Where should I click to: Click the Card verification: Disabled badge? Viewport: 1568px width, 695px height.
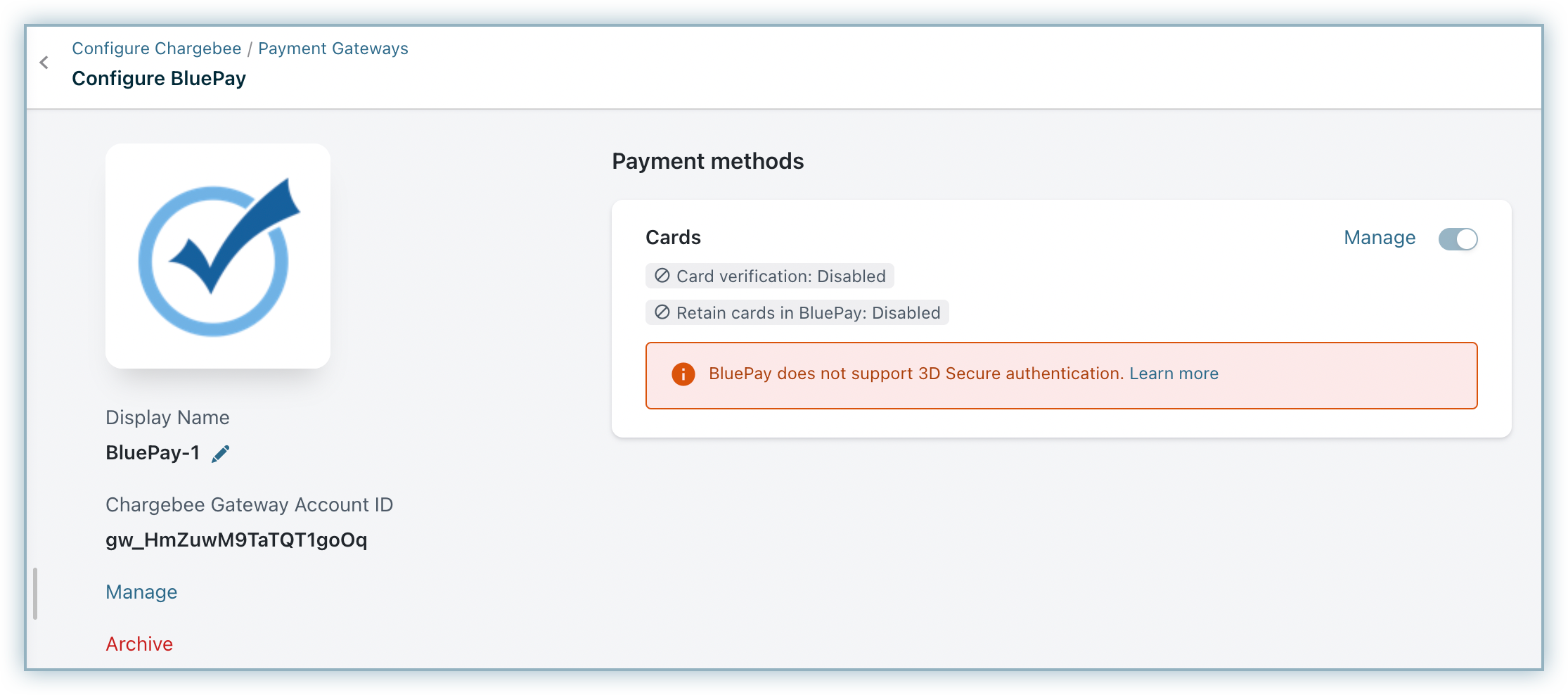click(x=780, y=276)
